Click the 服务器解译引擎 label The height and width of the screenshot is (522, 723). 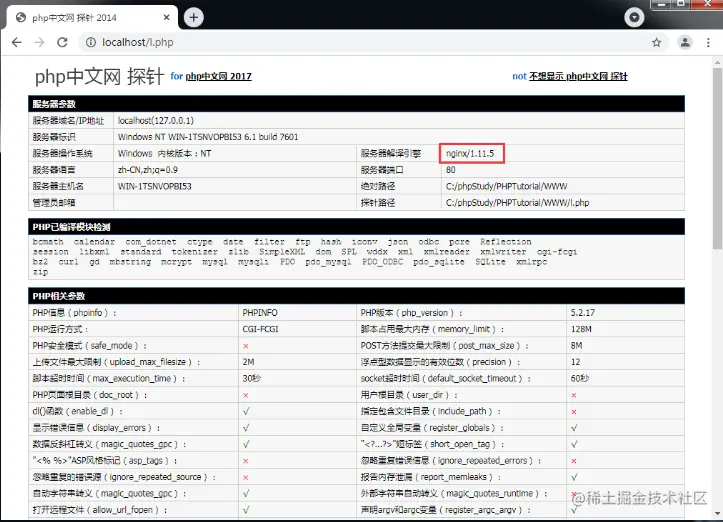tap(391, 154)
